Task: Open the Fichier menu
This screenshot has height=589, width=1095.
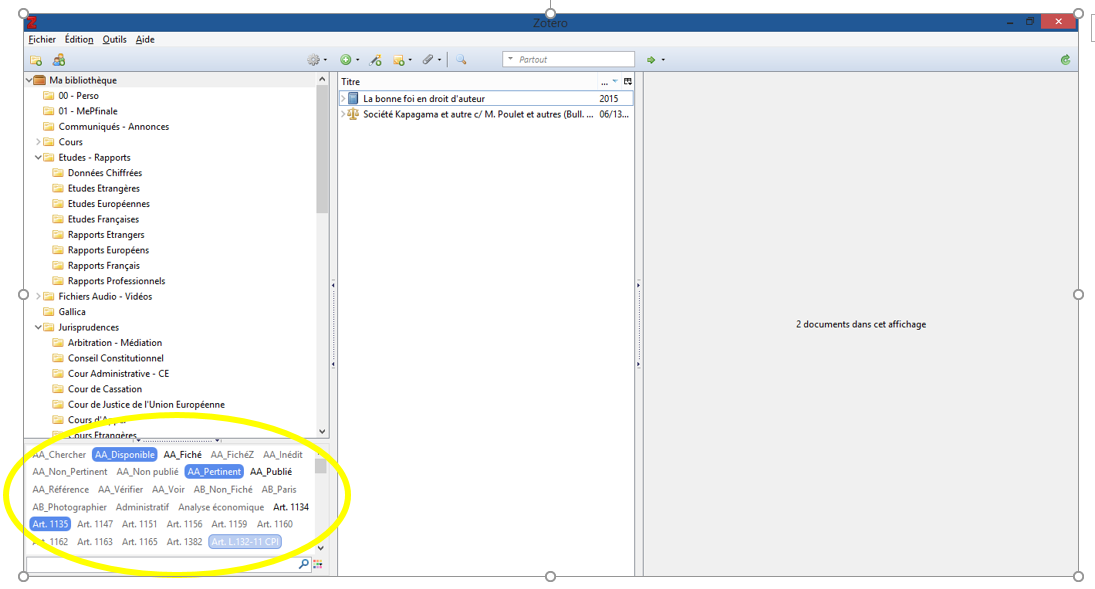Action: 42,39
